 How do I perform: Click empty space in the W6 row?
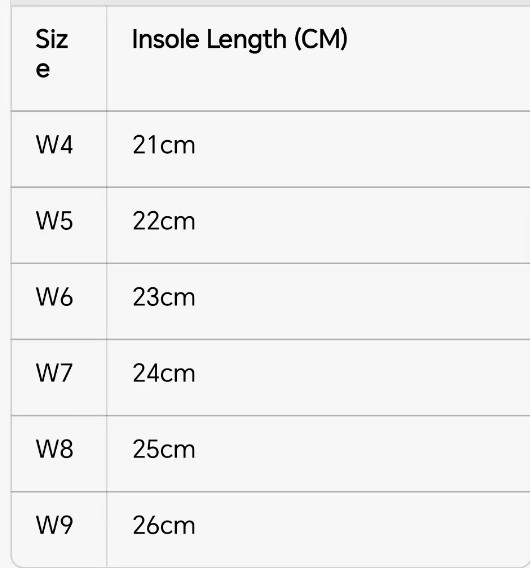[x=362, y=301]
